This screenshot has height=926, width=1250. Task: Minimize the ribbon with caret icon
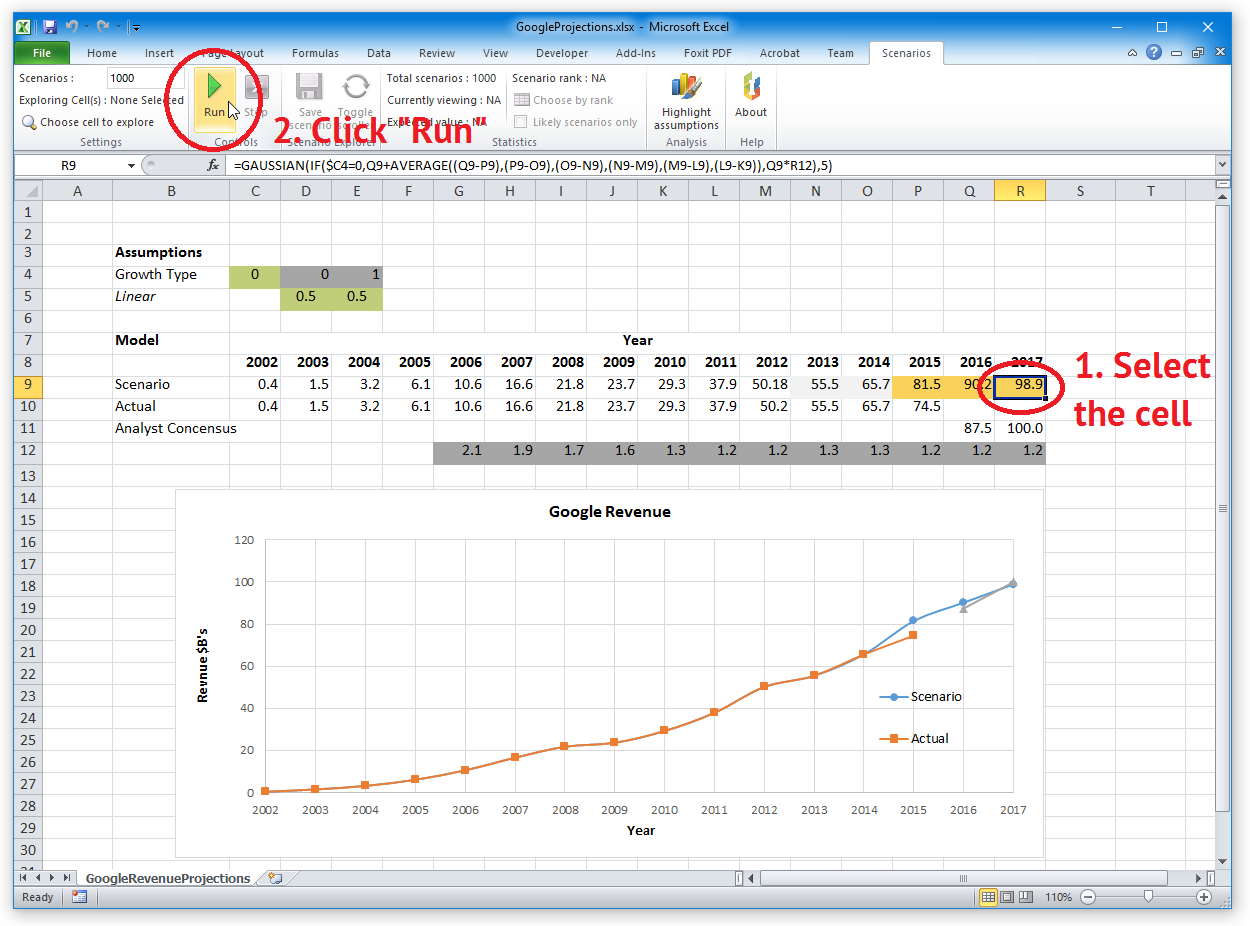tap(1132, 53)
